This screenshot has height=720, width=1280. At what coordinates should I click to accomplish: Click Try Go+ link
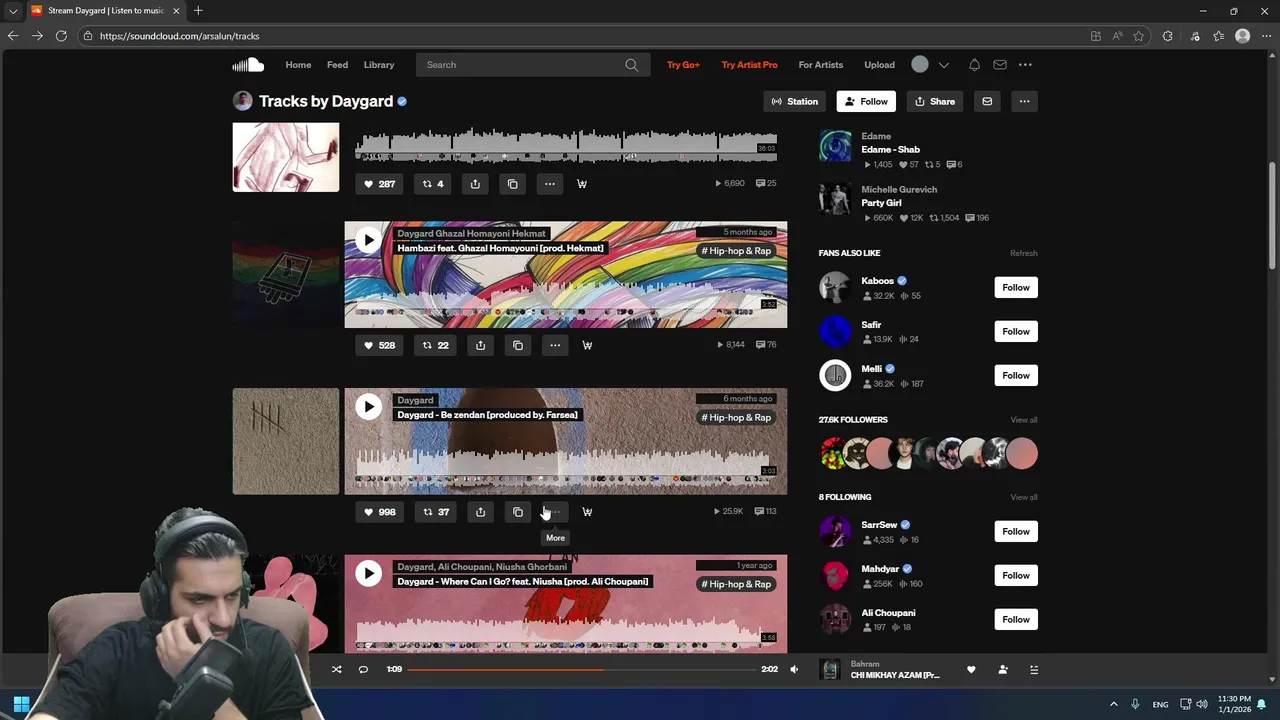683,65
